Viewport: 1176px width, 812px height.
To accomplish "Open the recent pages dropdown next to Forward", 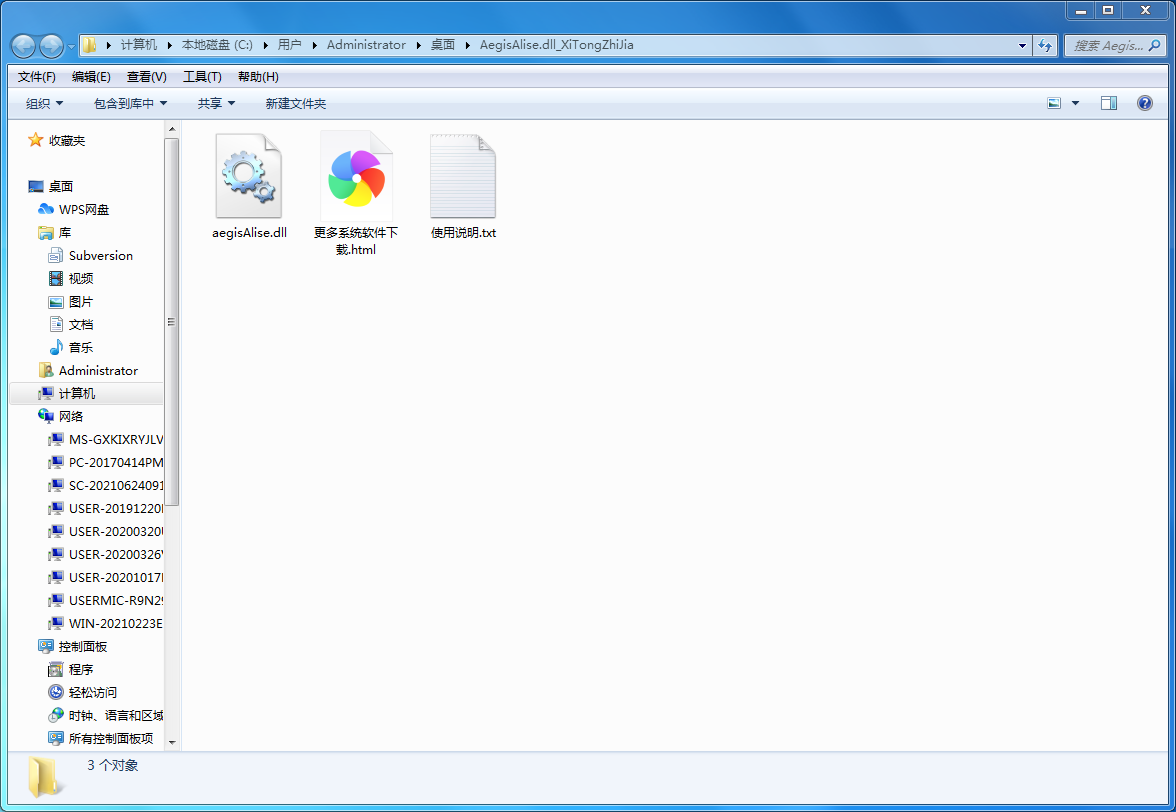I will coord(71,46).
